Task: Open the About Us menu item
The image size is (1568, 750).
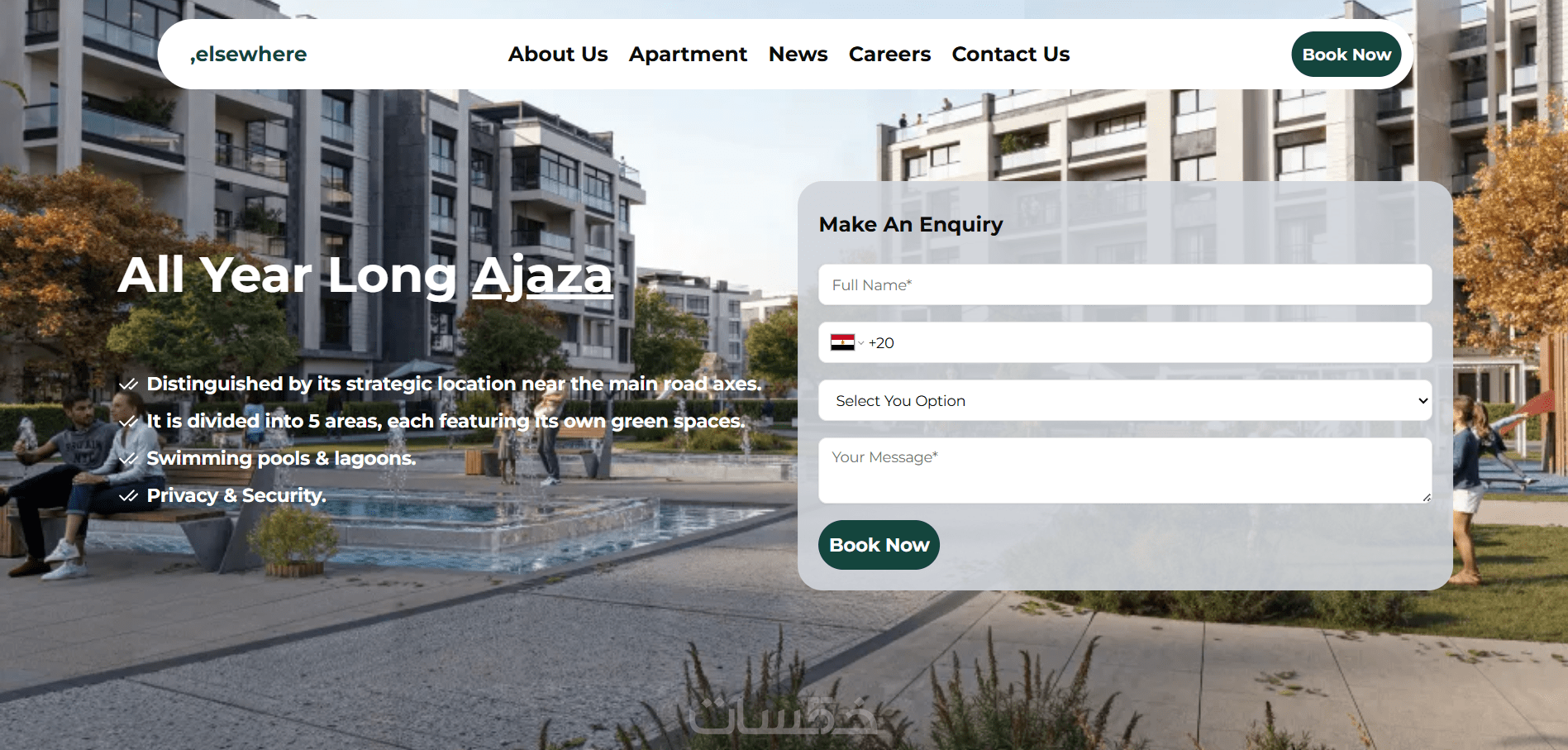Action: pyautogui.click(x=558, y=55)
